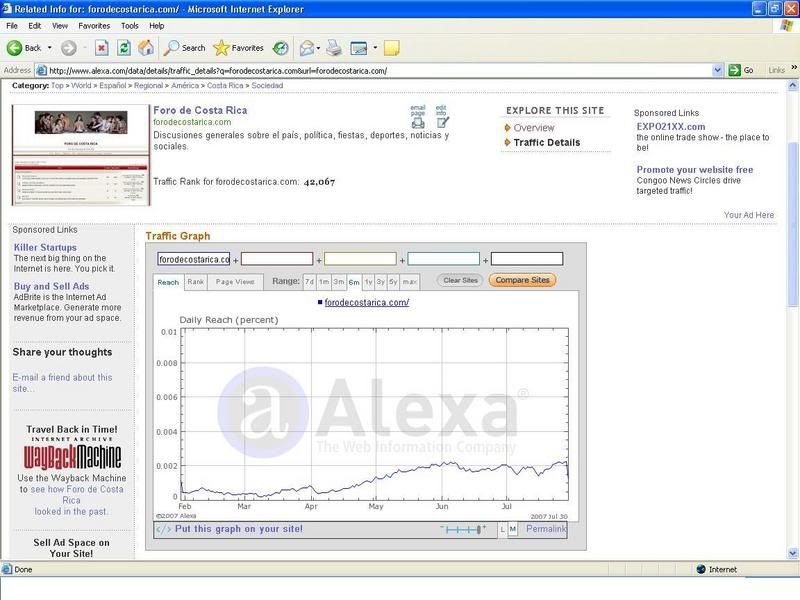
Task: Switch to the Reach tab
Action: pyautogui.click(x=168, y=282)
